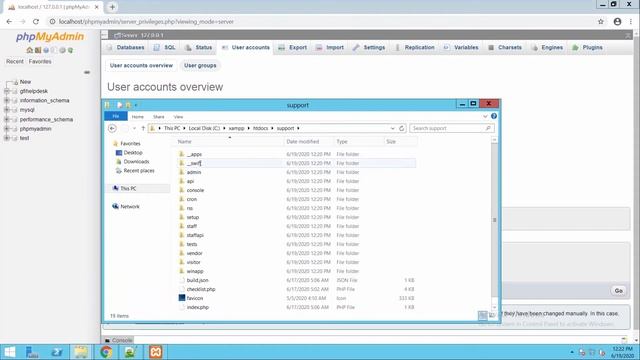The width and height of the screenshot is (640, 360).
Task: Open the phpMyAdmin logo link
Action: click(50, 37)
